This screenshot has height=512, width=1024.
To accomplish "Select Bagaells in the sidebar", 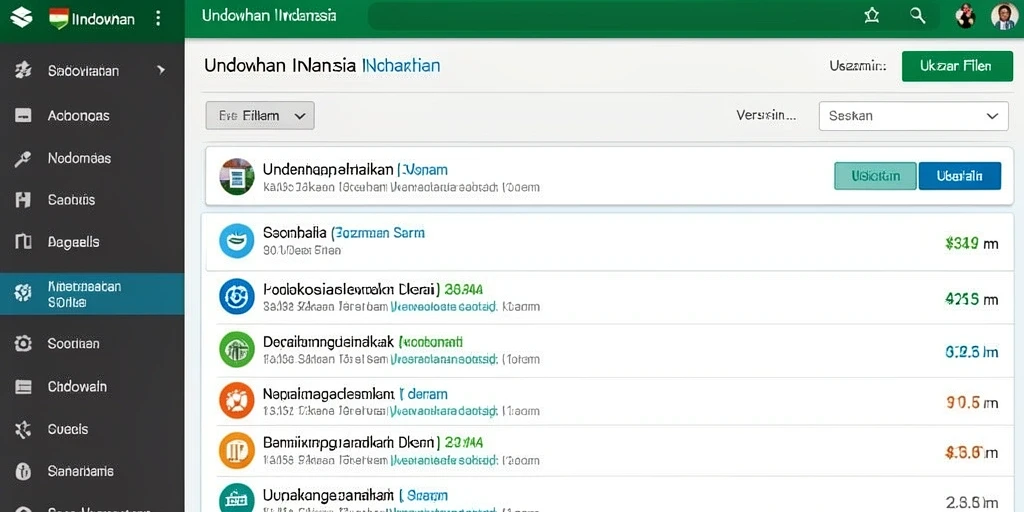I will click(x=73, y=242).
